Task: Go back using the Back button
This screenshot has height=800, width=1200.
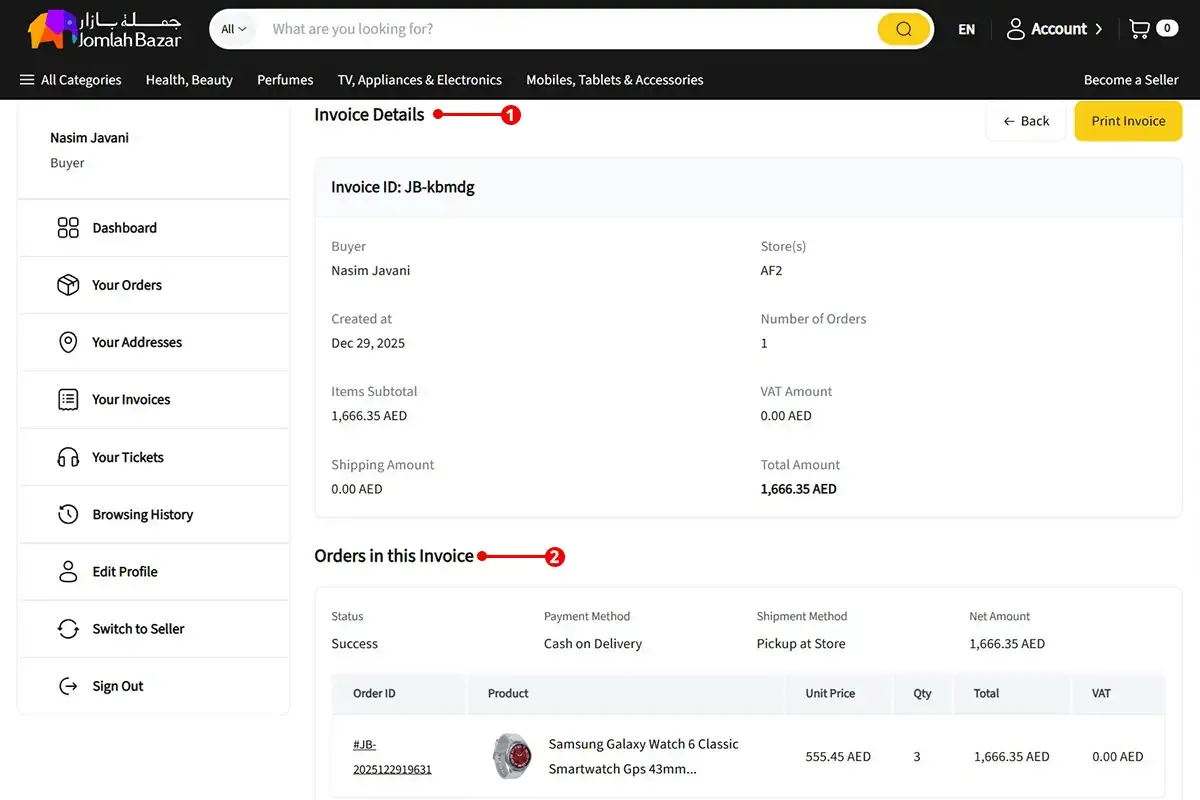Action: [x=1026, y=121]
